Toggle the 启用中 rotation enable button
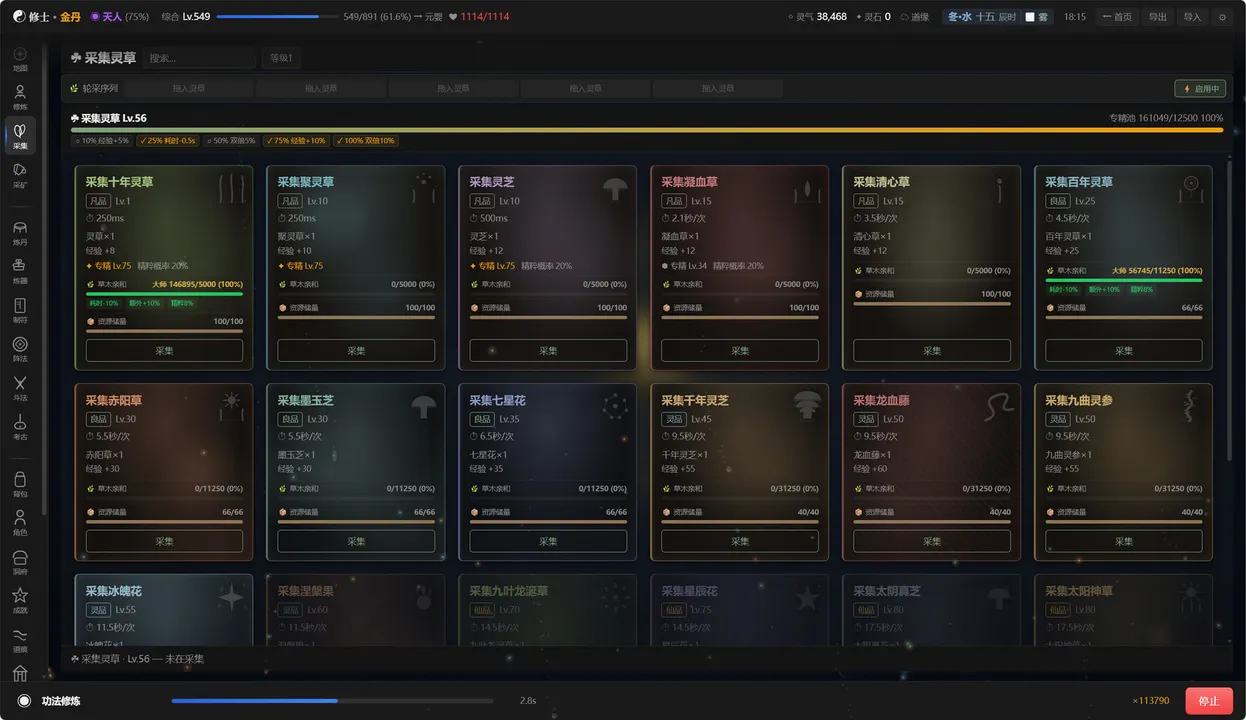Viewport: 1246px width, 720px height. [1200, 88]
